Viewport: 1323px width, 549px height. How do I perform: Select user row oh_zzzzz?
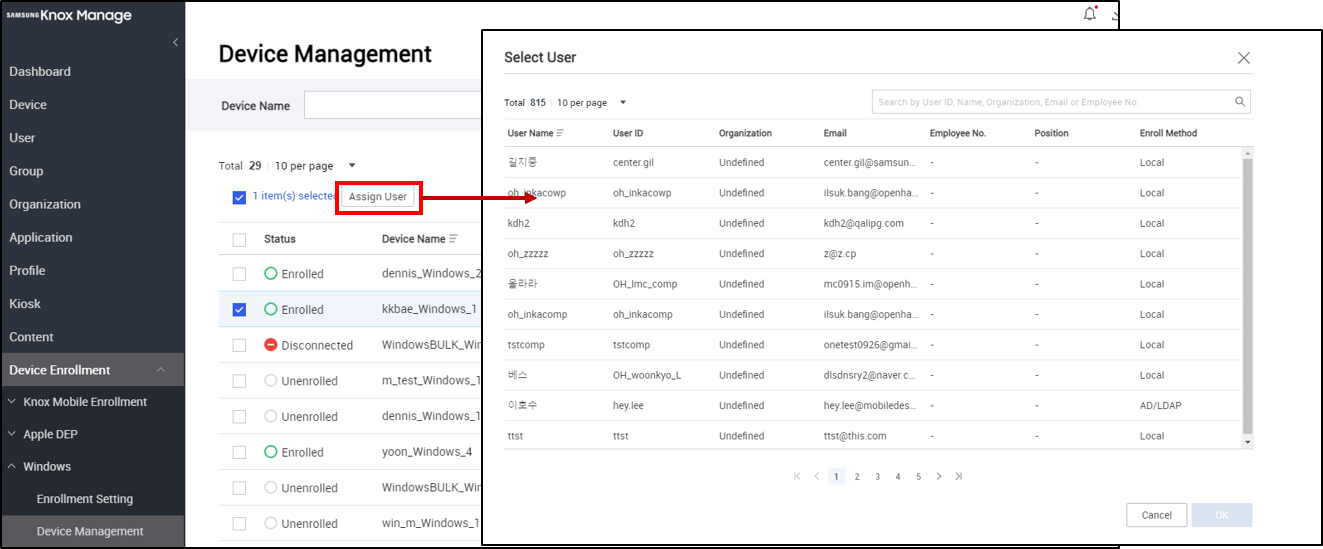(x=873, y=254)
